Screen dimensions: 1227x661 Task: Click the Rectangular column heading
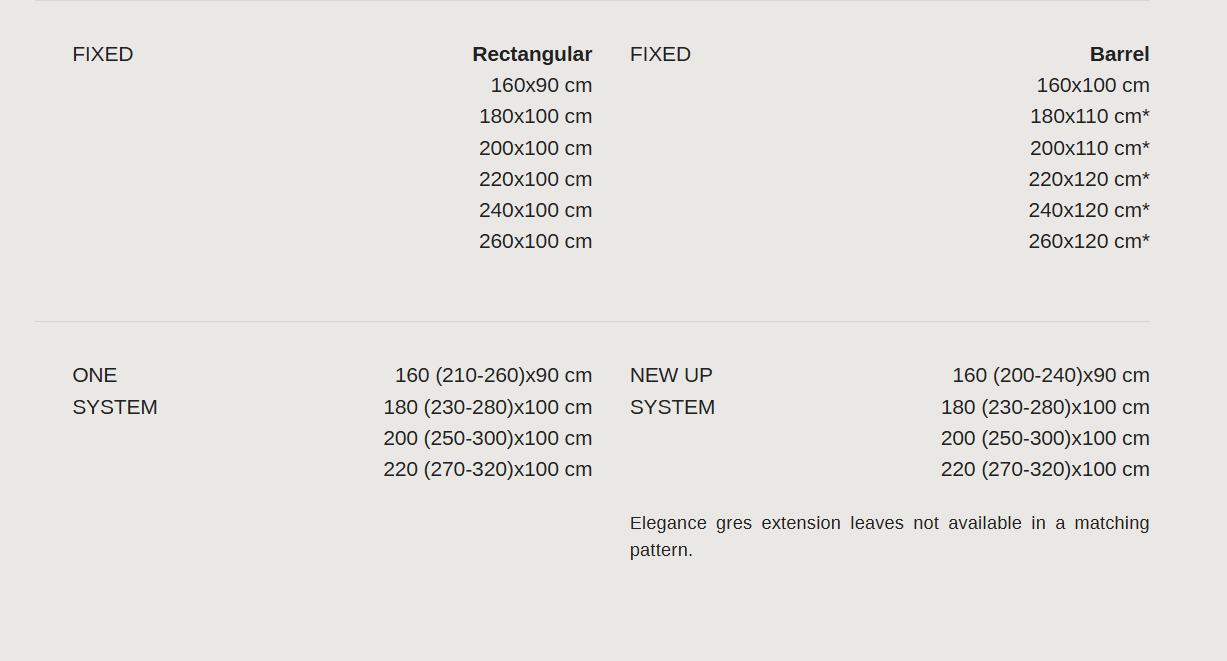pyautogui.click(x=532, y=54)
